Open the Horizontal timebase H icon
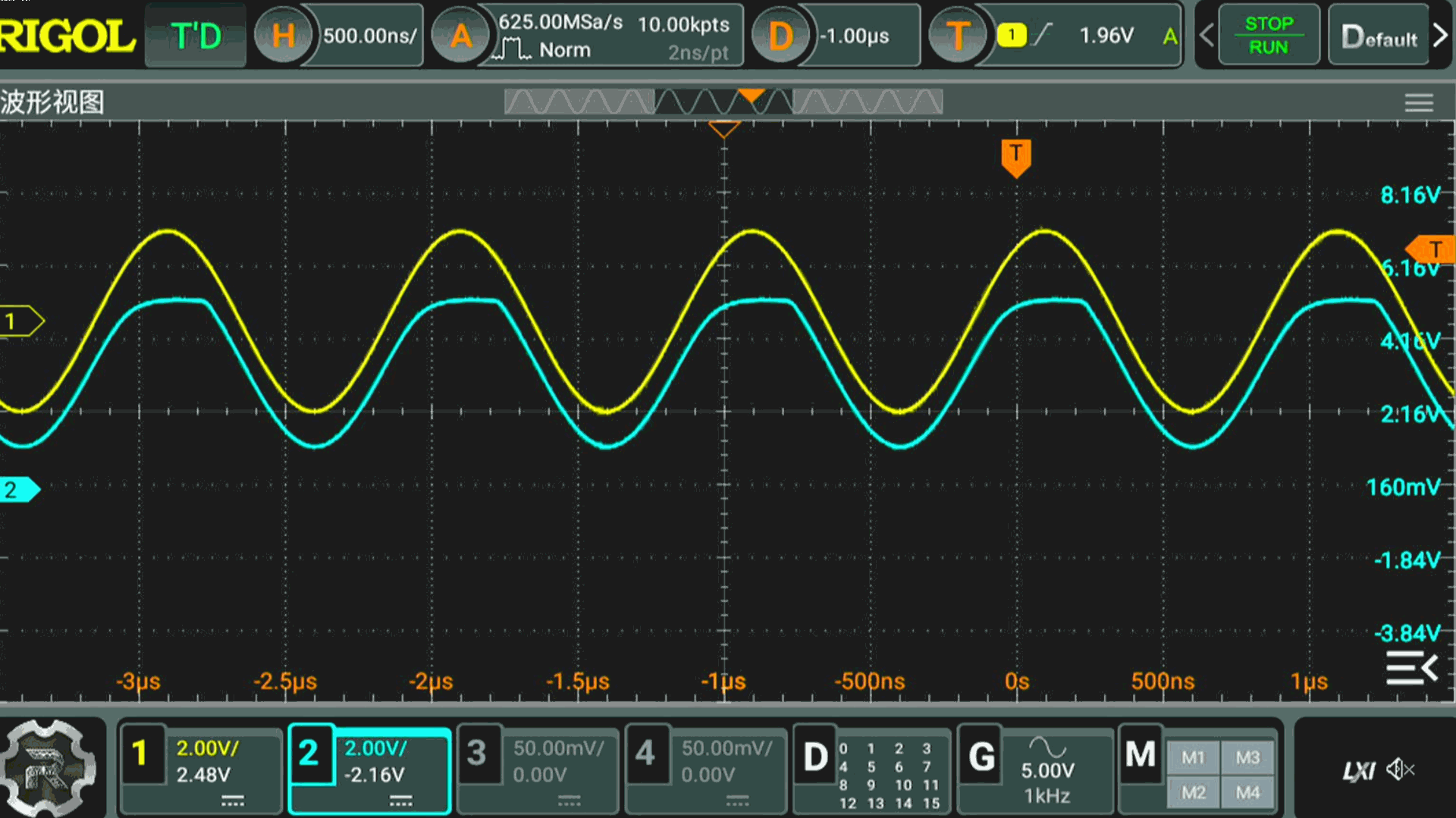Viewport: 1456px width, 818px height. [283, 36]
